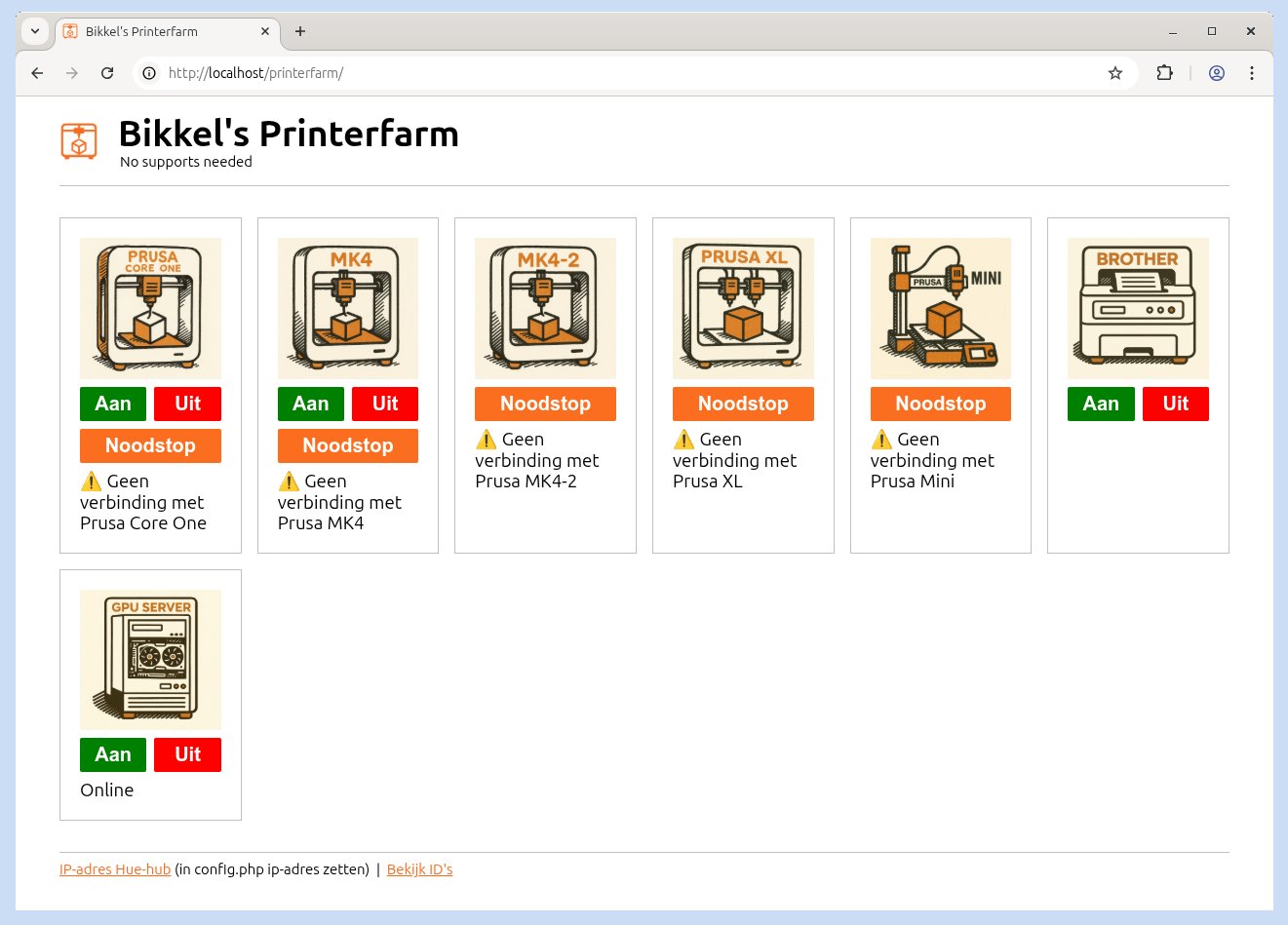Screen dimensions: 1288x925
Task: Go back using the browser back arrow
Action: click(x=37, y=73)
